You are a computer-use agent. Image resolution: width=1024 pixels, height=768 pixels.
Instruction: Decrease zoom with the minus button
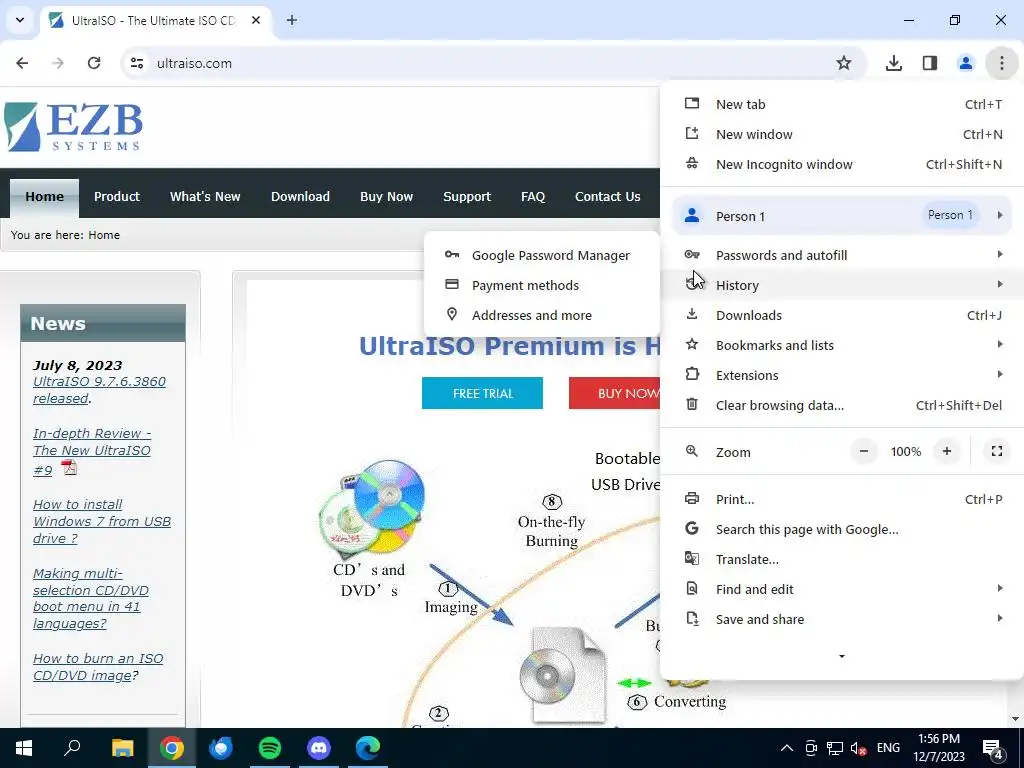pyautogui.click(x=864, y=451)
